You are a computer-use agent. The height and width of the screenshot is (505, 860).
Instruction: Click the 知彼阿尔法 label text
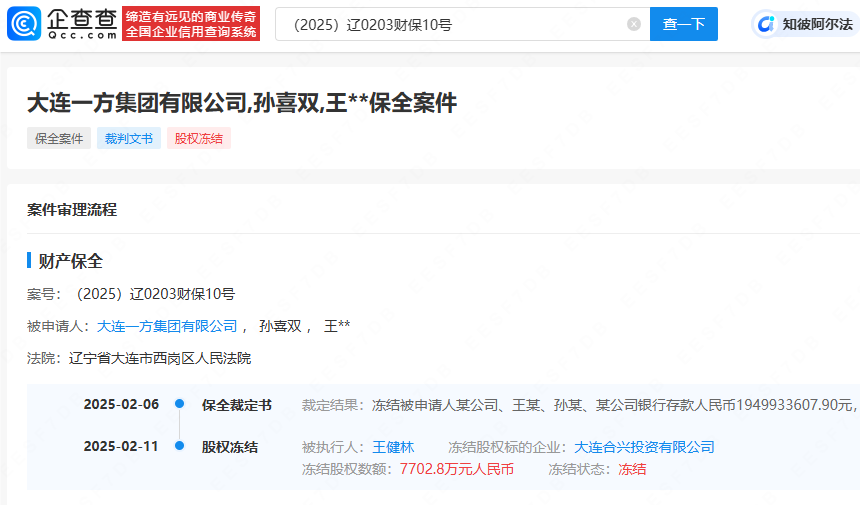(x=817, y=24)
